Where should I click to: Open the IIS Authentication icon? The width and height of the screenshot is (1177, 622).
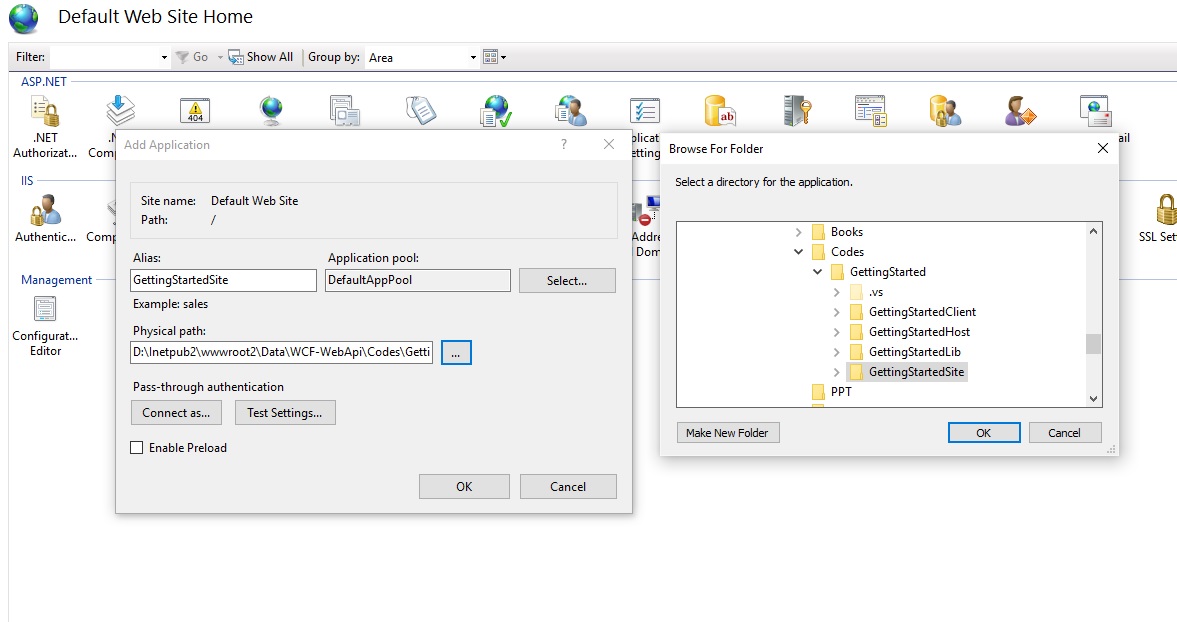coord(45,211)
